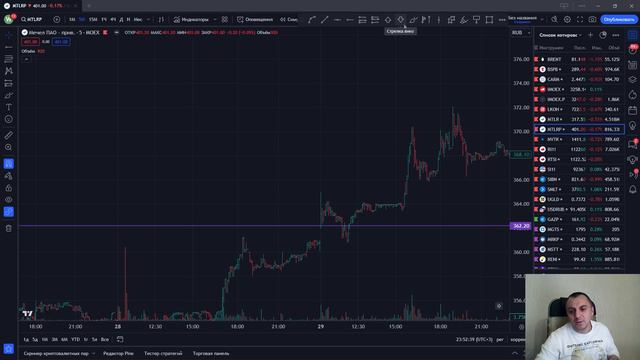
Task: Select GAZP row in watchlist
Action: 579,219
